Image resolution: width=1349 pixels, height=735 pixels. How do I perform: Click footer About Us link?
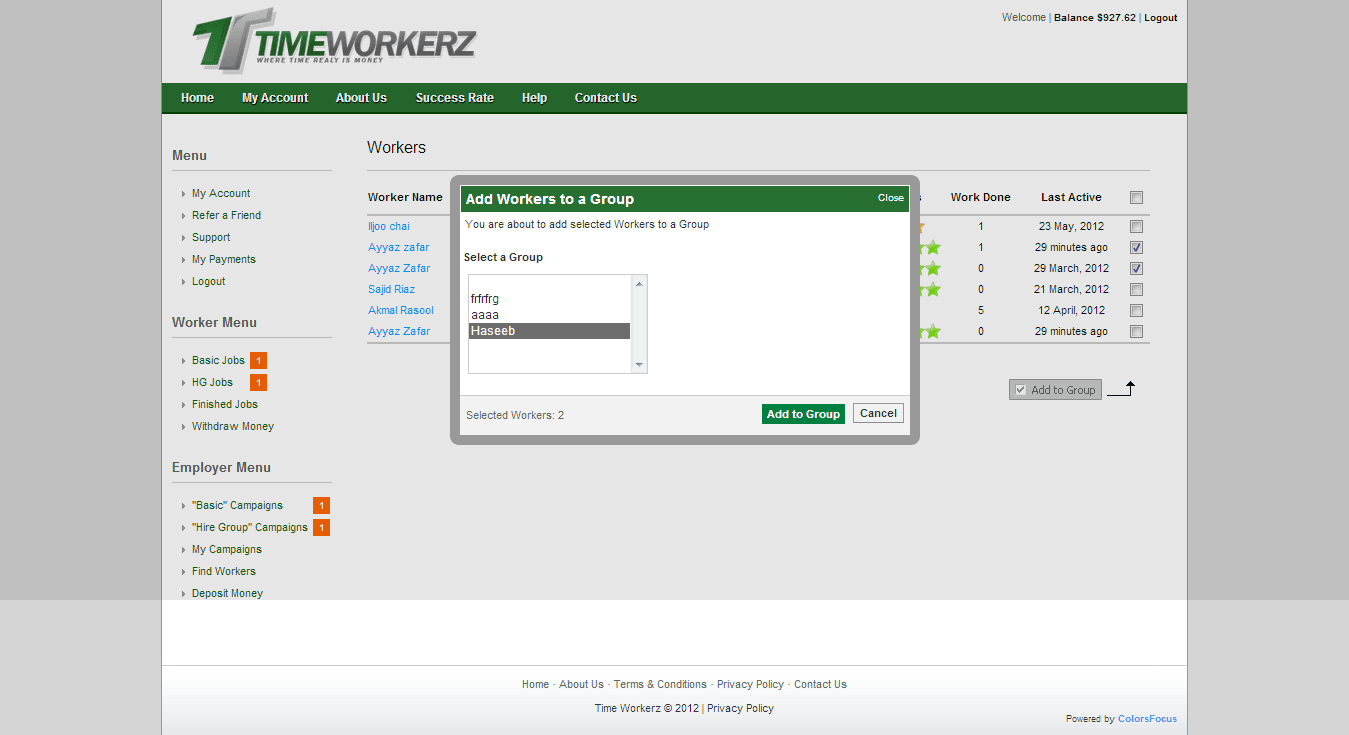click(581, 685)
